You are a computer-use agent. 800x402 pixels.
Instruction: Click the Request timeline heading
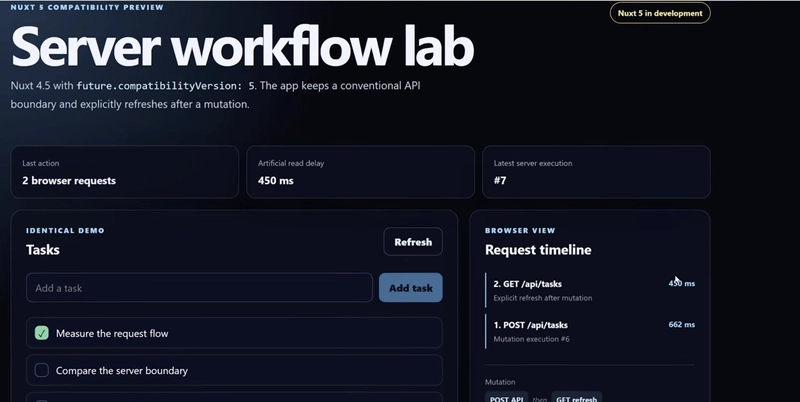click(x=538, y=250)
